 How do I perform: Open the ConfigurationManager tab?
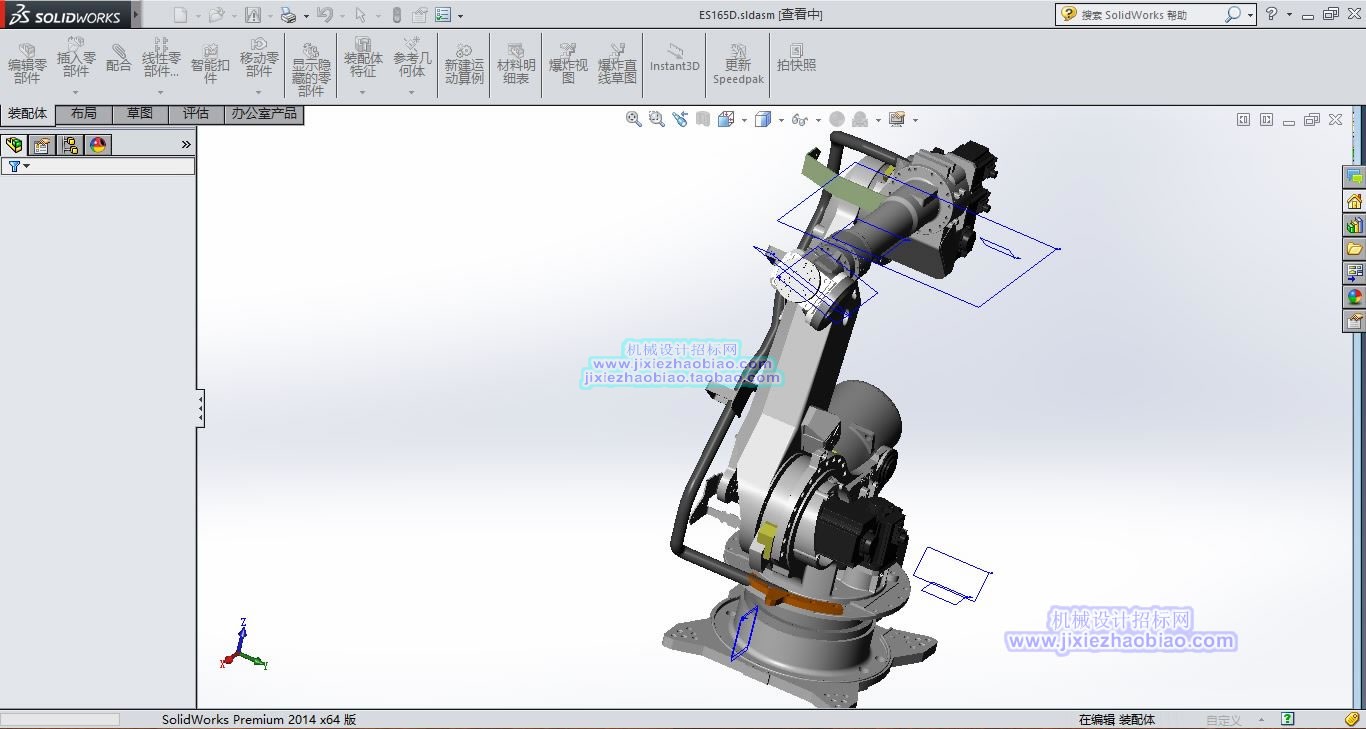click(70, 145)
